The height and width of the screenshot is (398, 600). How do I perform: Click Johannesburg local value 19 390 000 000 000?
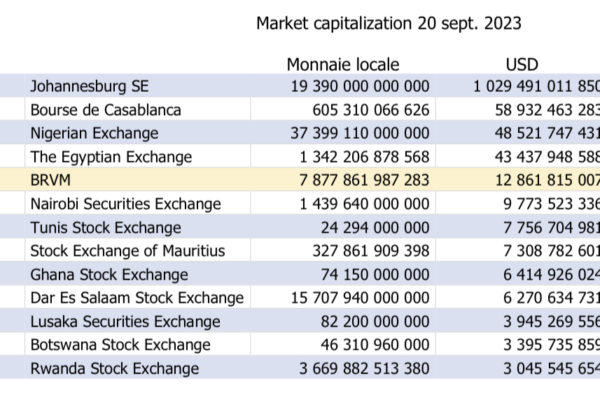(360, 86)
